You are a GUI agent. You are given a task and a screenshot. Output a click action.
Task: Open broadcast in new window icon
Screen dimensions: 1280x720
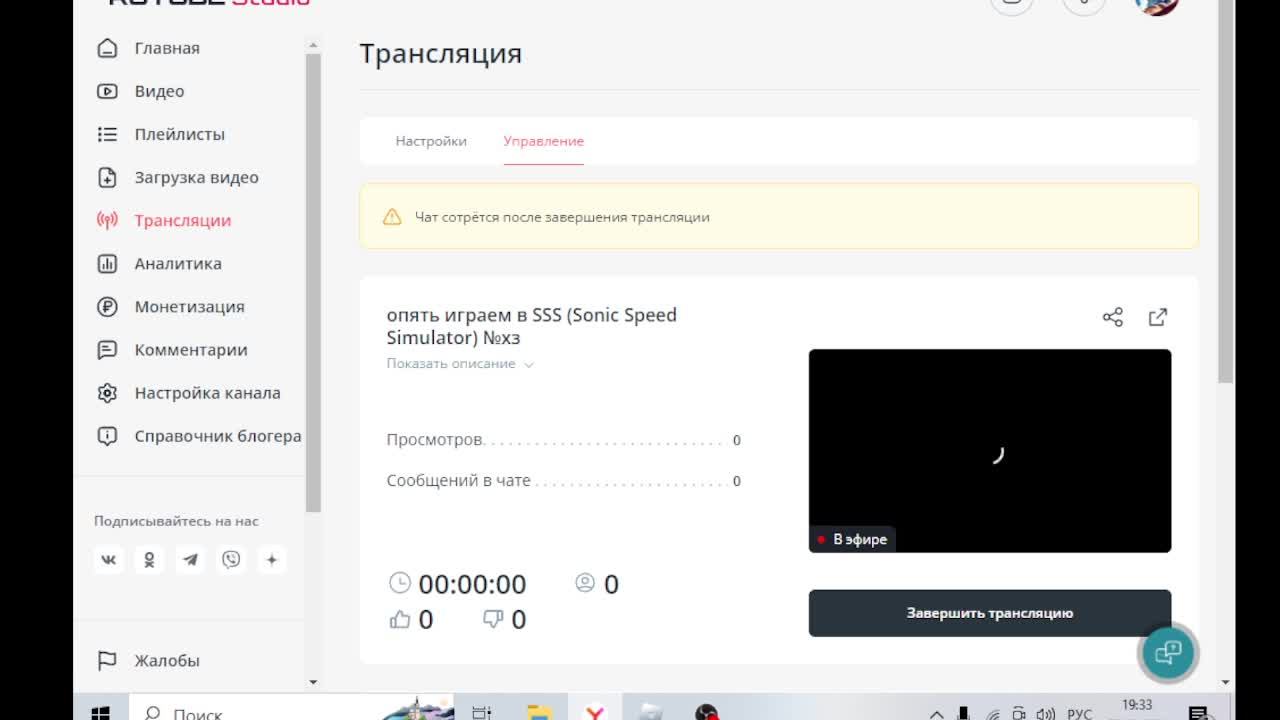point(1158,317)
